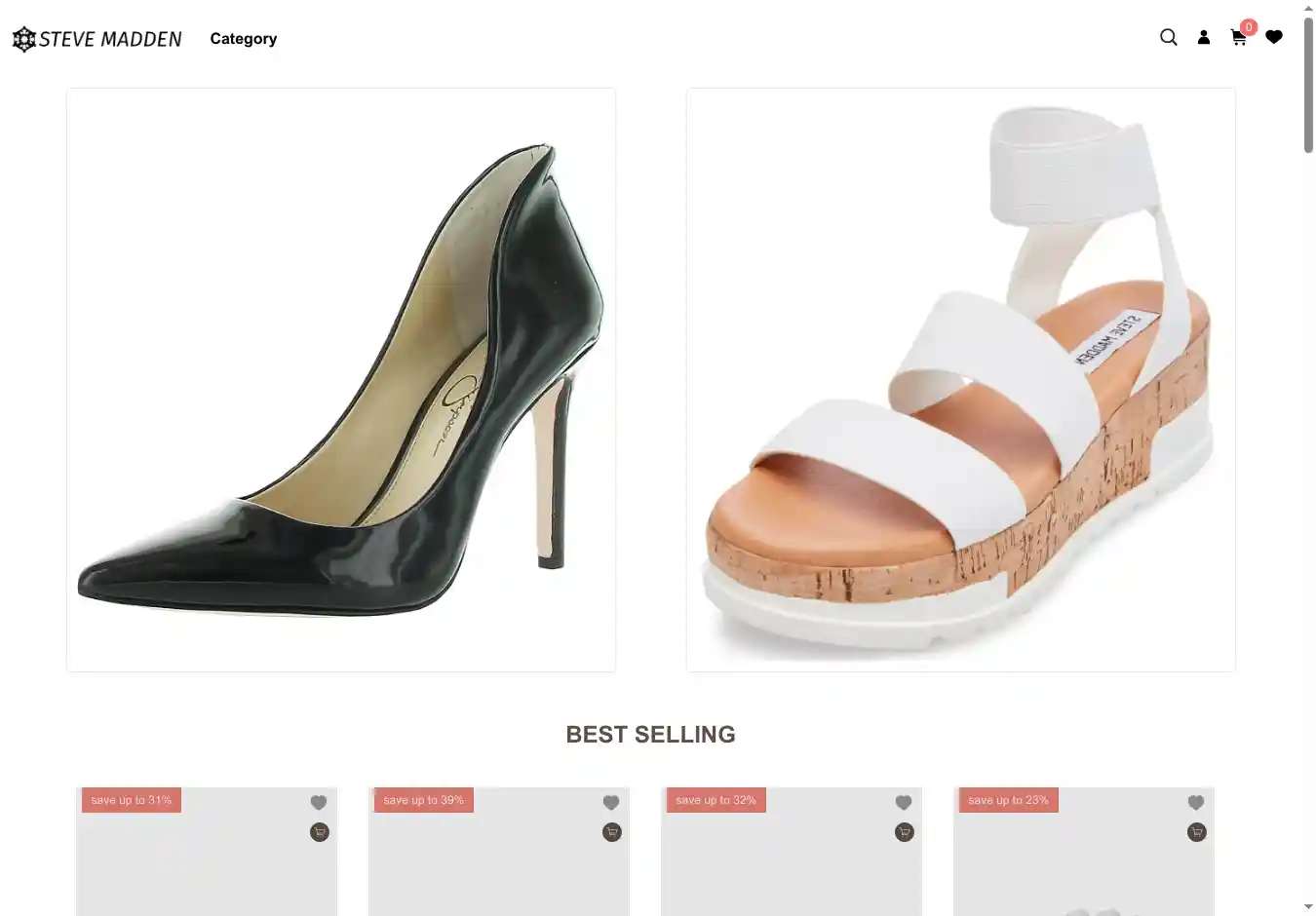The width and height of the screenshot is (1316, 916).
Task: Click the "save up to 39%" badge
Action: (x=423, y=800)
